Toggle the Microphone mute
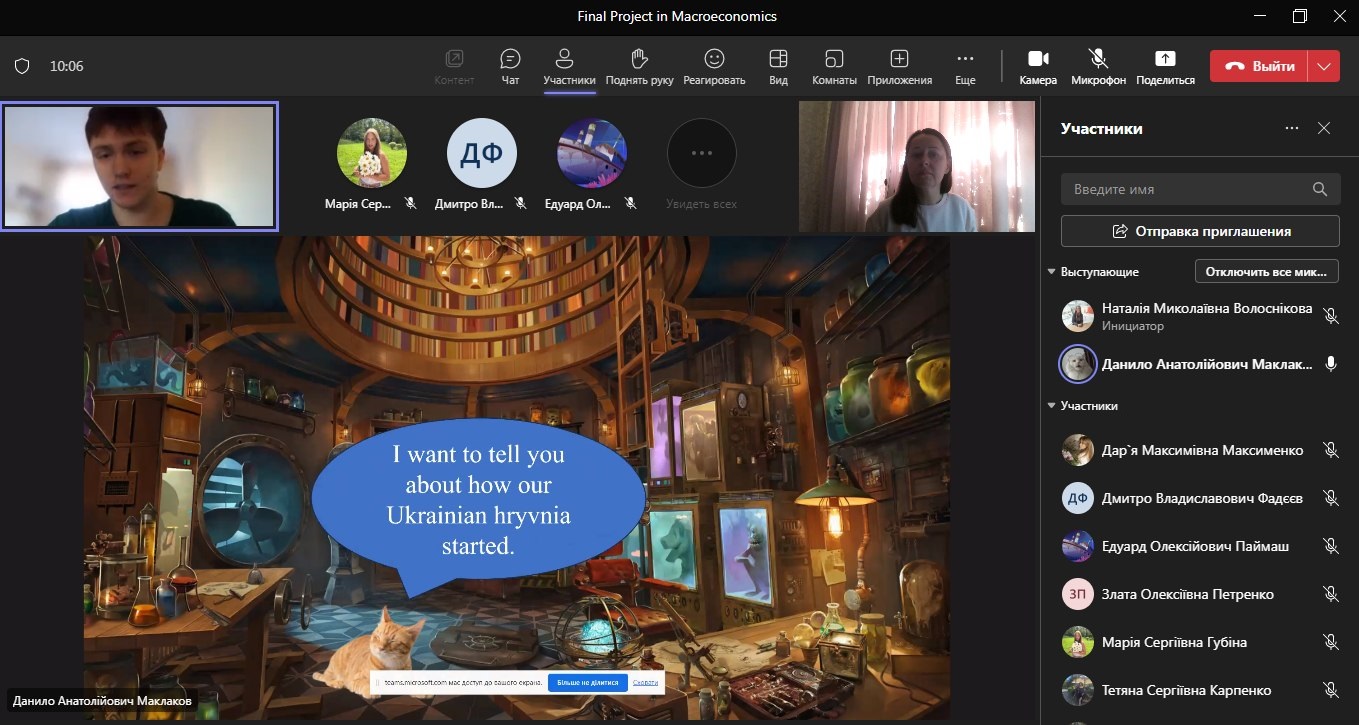 click(1098, 59)
